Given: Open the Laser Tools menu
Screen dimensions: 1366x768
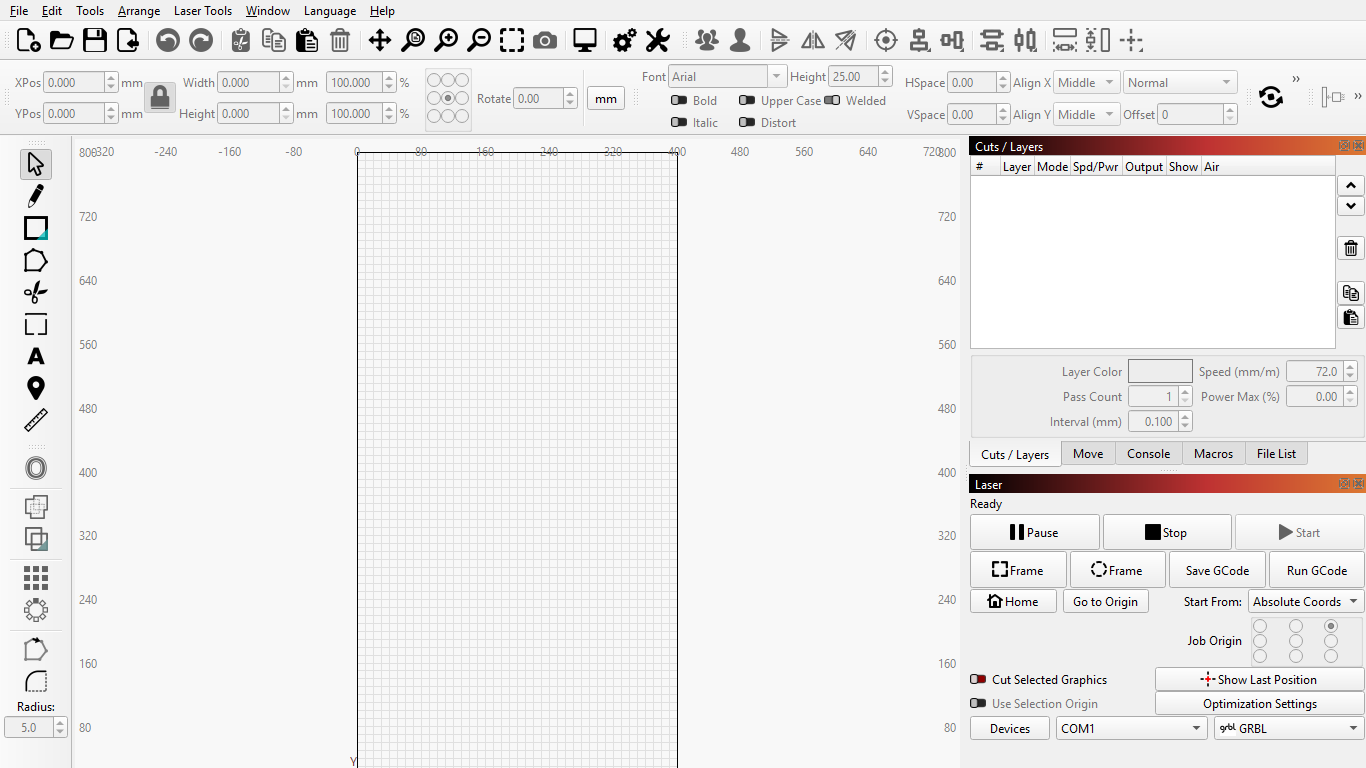Looking at the screenshot, I should (x=202, y=11).
